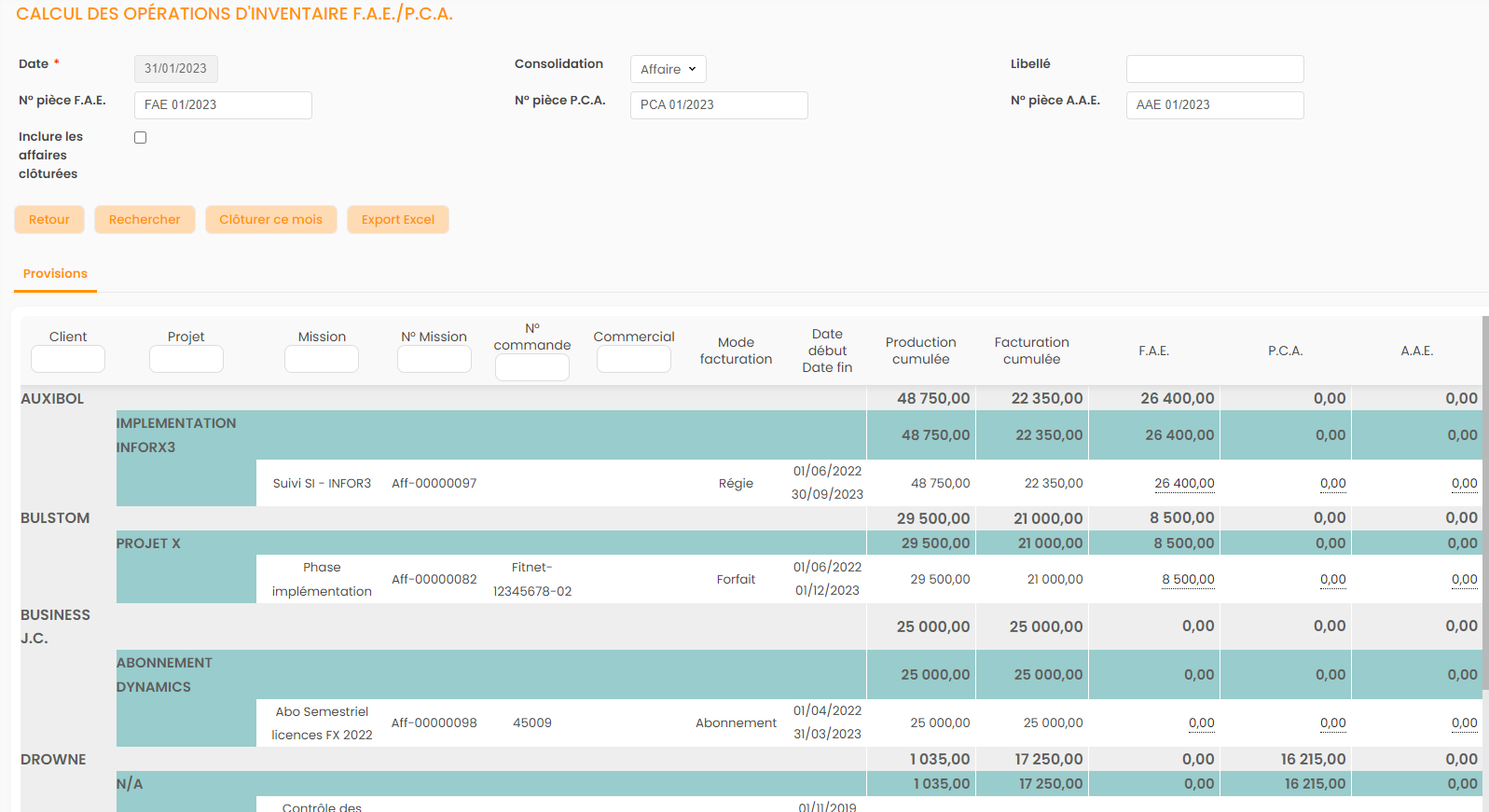This screenshot has height=812, width=1489.
Task: Click the Retour button
Action: [49, 220]
